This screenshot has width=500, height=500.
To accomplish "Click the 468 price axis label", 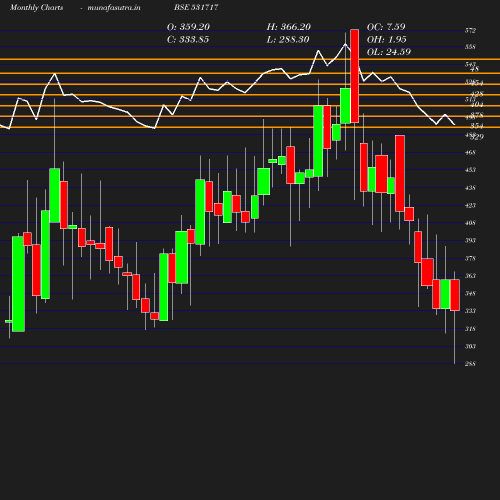I will coord(470,153).
